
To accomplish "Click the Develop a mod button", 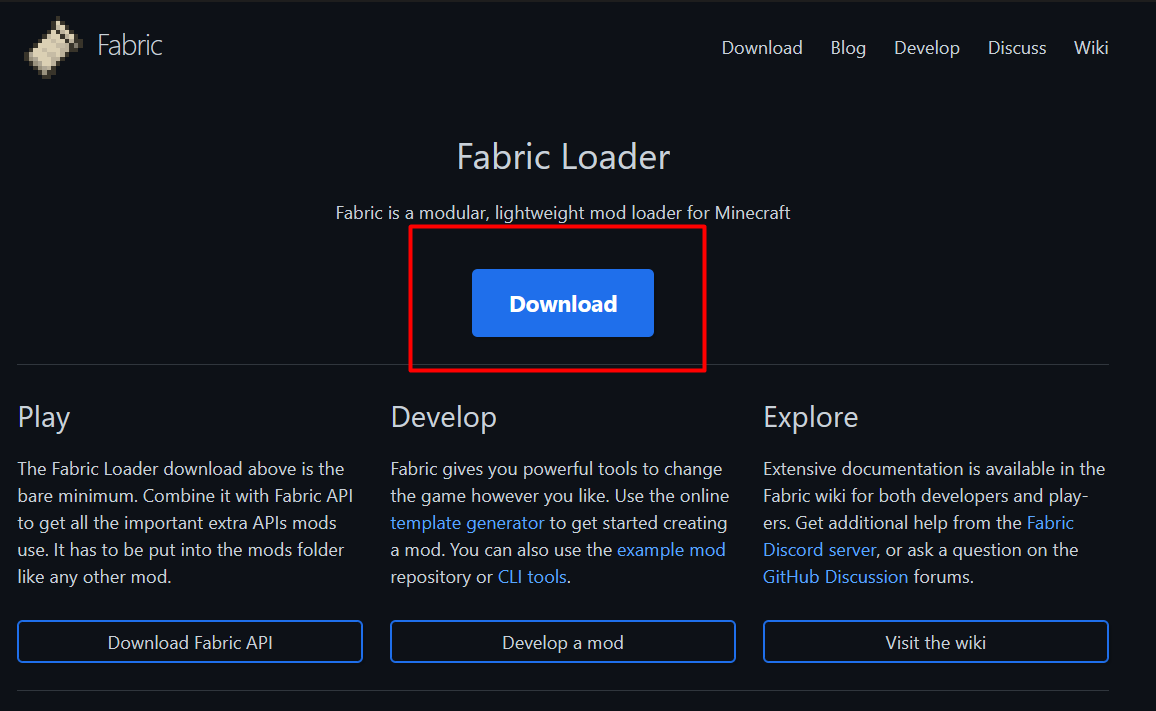I will click(x=563, y=642).
